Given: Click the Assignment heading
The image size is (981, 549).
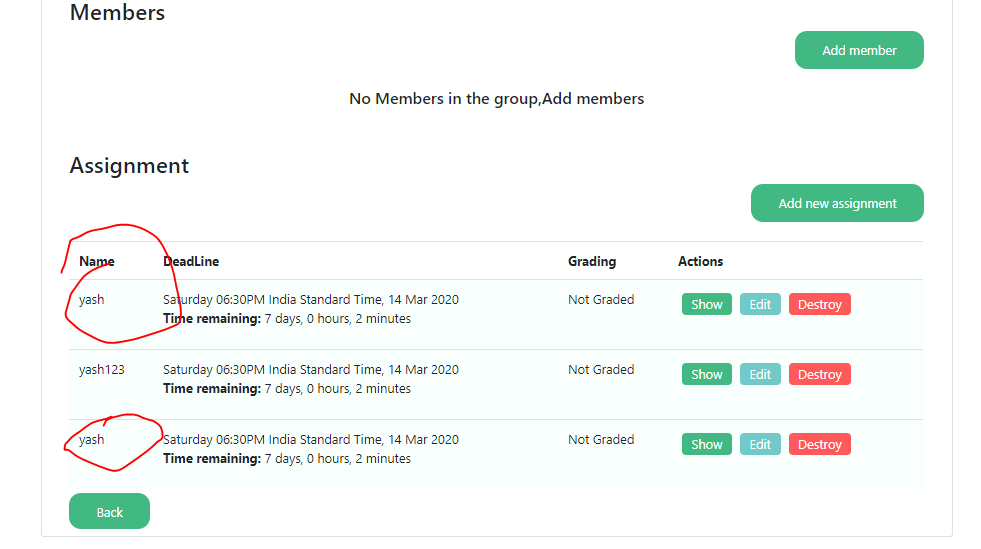Looking at the screenshot, I should (x=130, y=166).
